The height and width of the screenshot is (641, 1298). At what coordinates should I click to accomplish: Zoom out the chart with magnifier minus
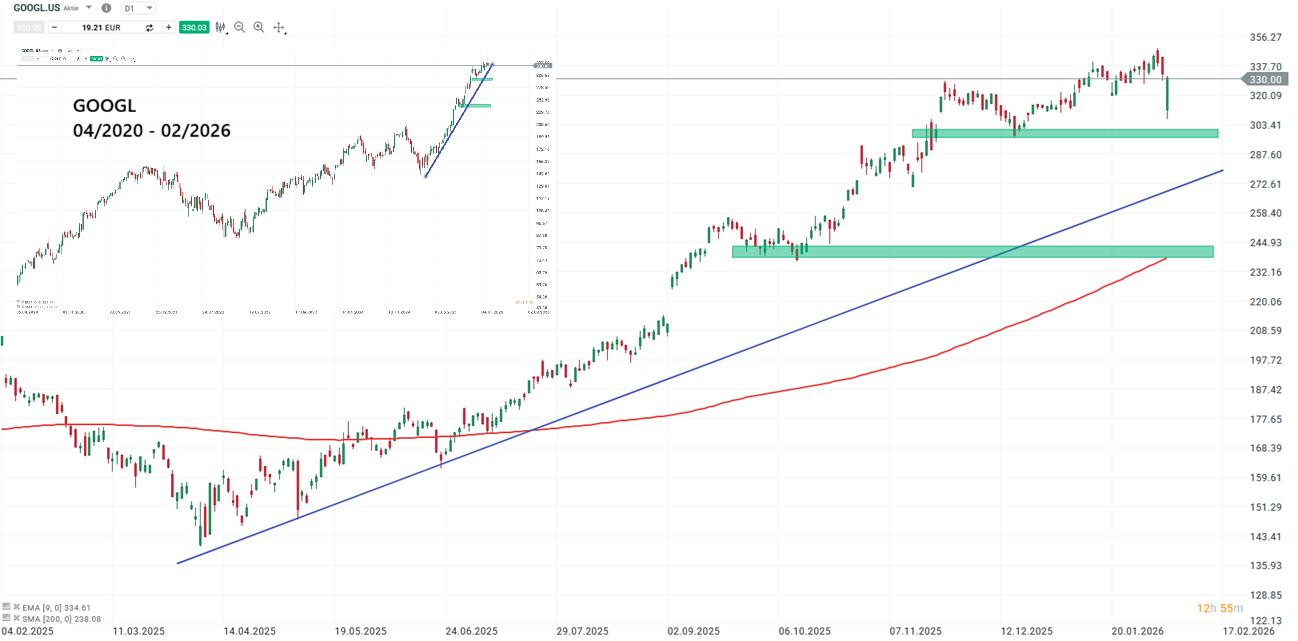tap(240, 28)
